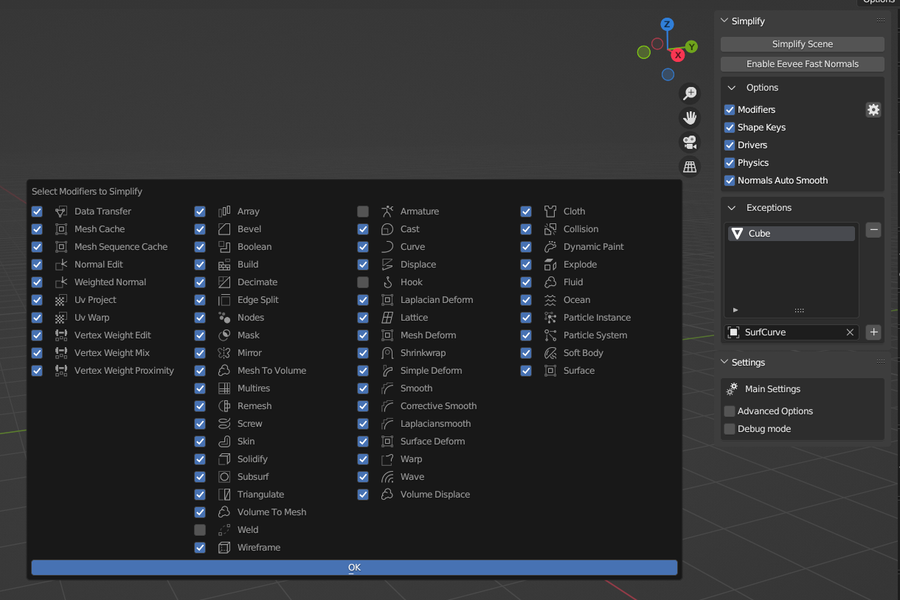Remove the selected exception with minus button
The height and width of the screenshot is (600, 900).
[x=874, y=230]
